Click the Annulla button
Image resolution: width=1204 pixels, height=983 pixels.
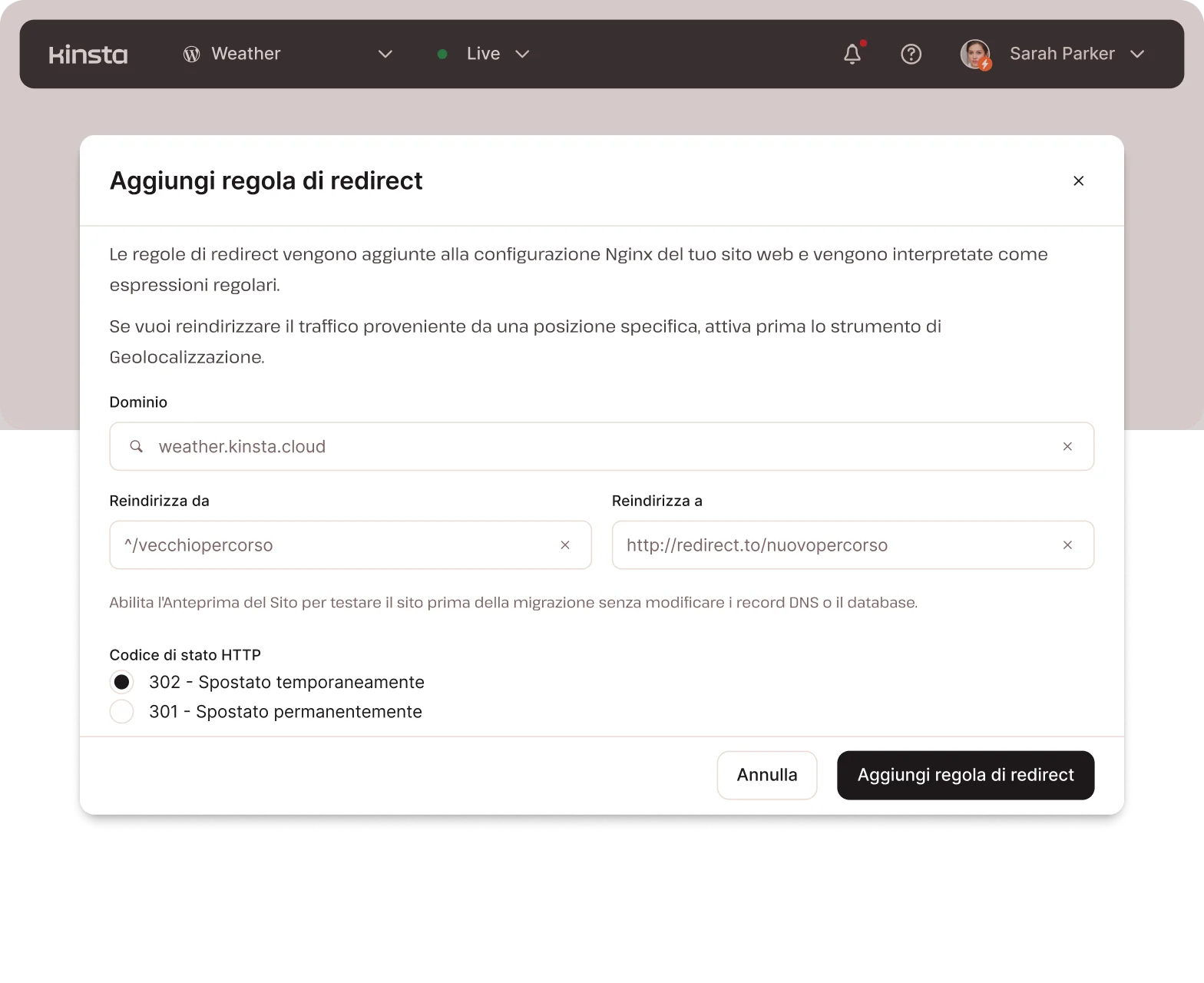(x=766, y=775)
